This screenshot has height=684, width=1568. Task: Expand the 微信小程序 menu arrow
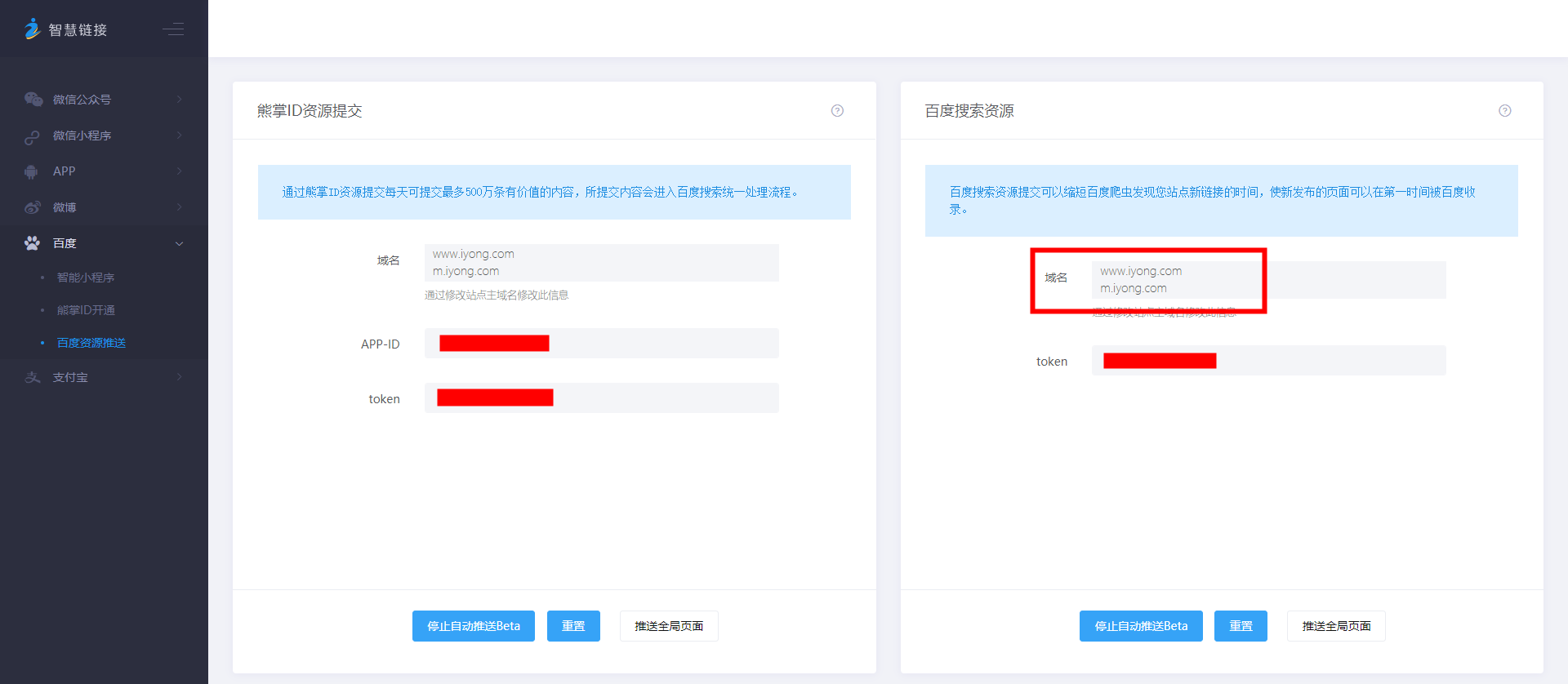tap(180, 135)
